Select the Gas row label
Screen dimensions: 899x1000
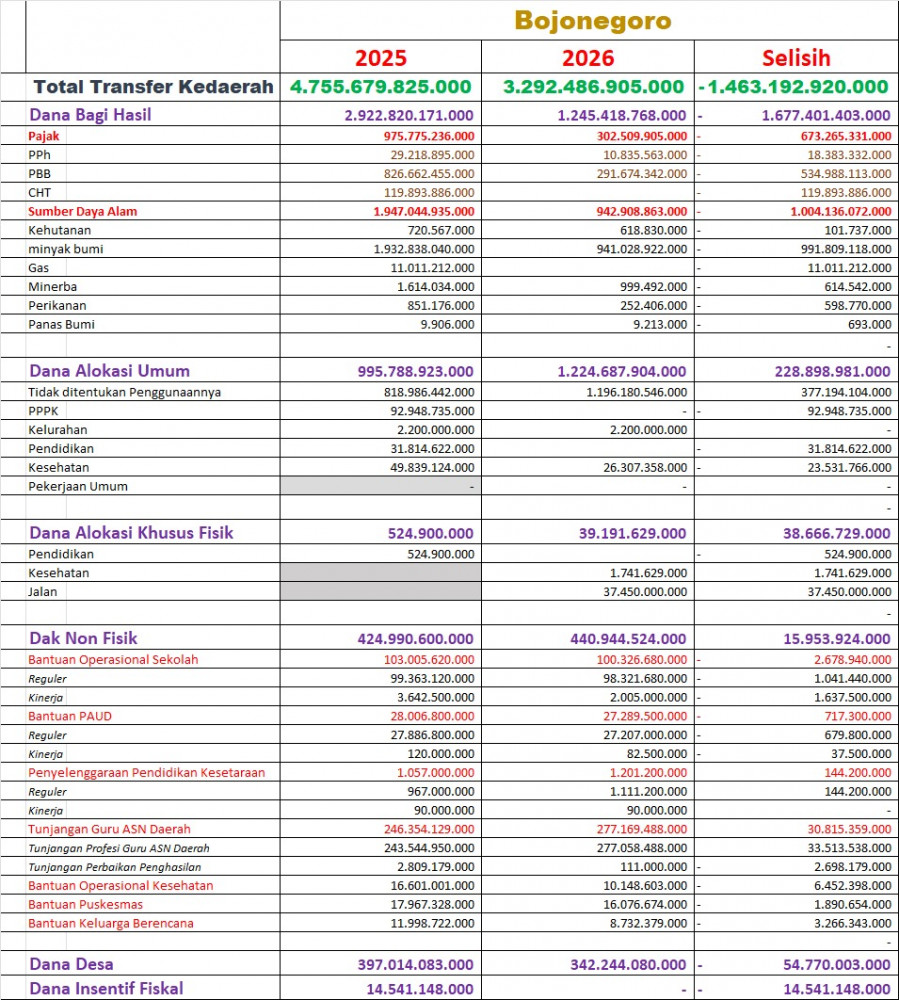point(38,268)
